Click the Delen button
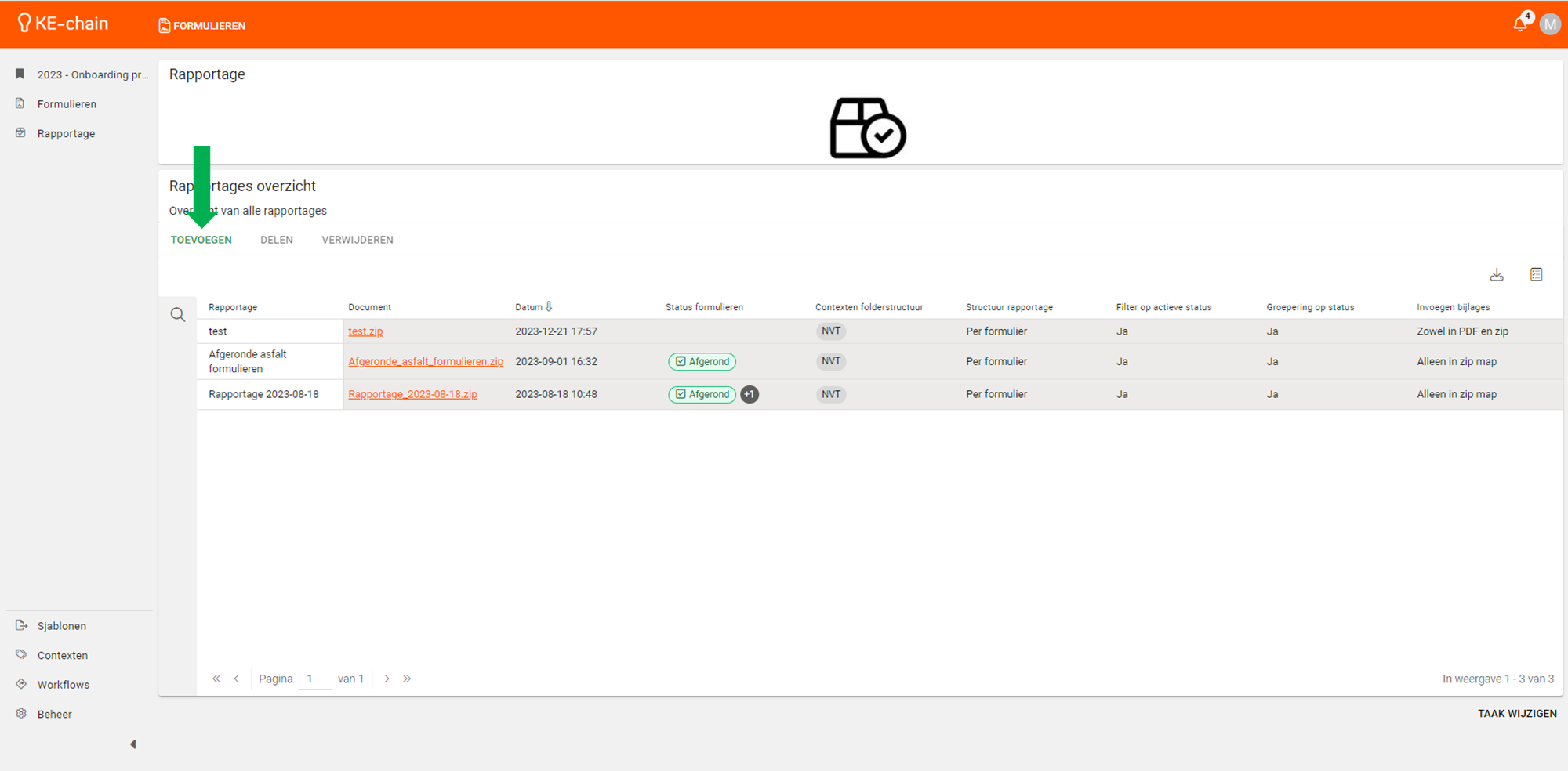 pyautogui.click(x=277, y=240)
